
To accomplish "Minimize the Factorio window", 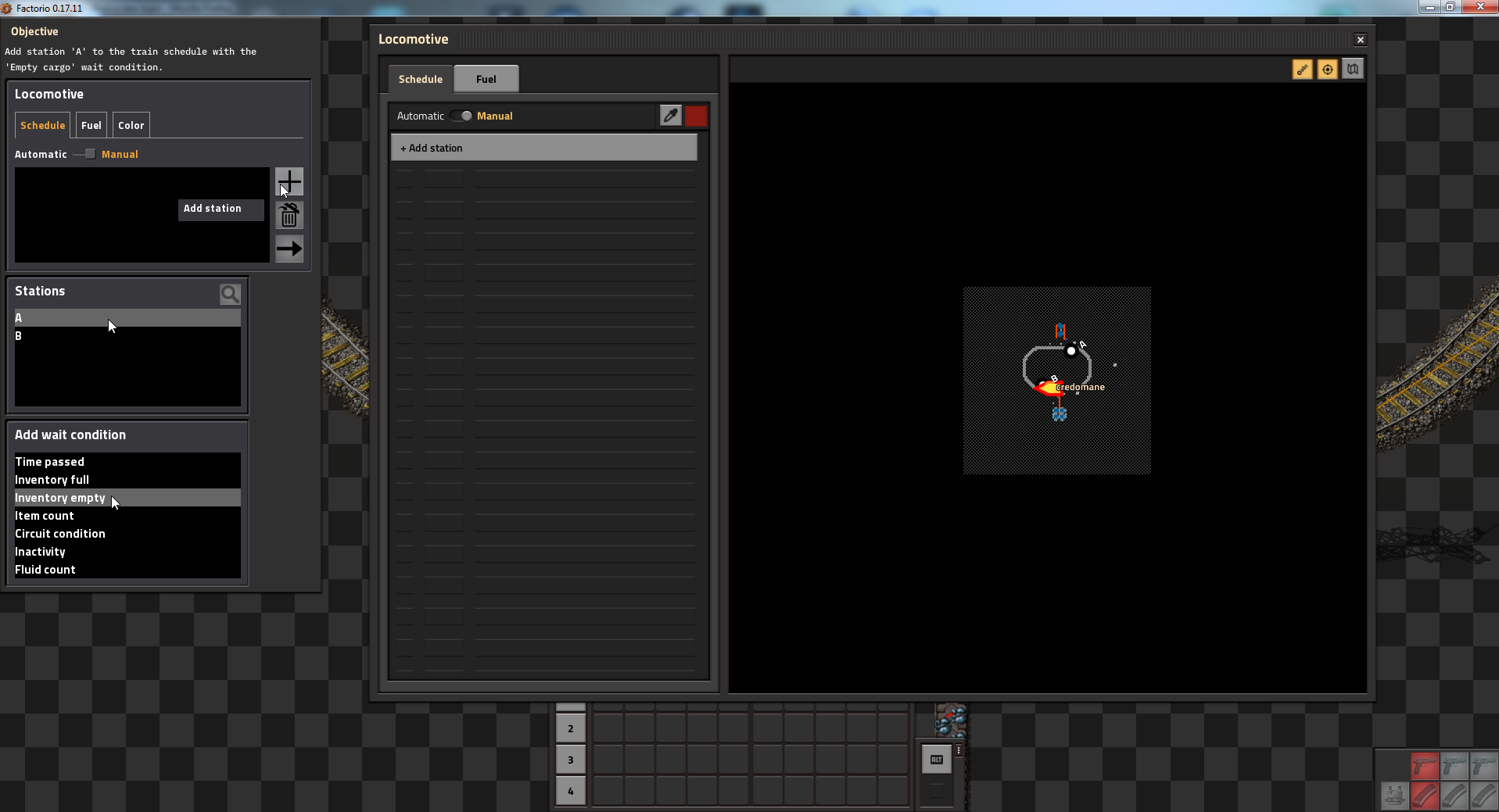I will (1429, 7).
